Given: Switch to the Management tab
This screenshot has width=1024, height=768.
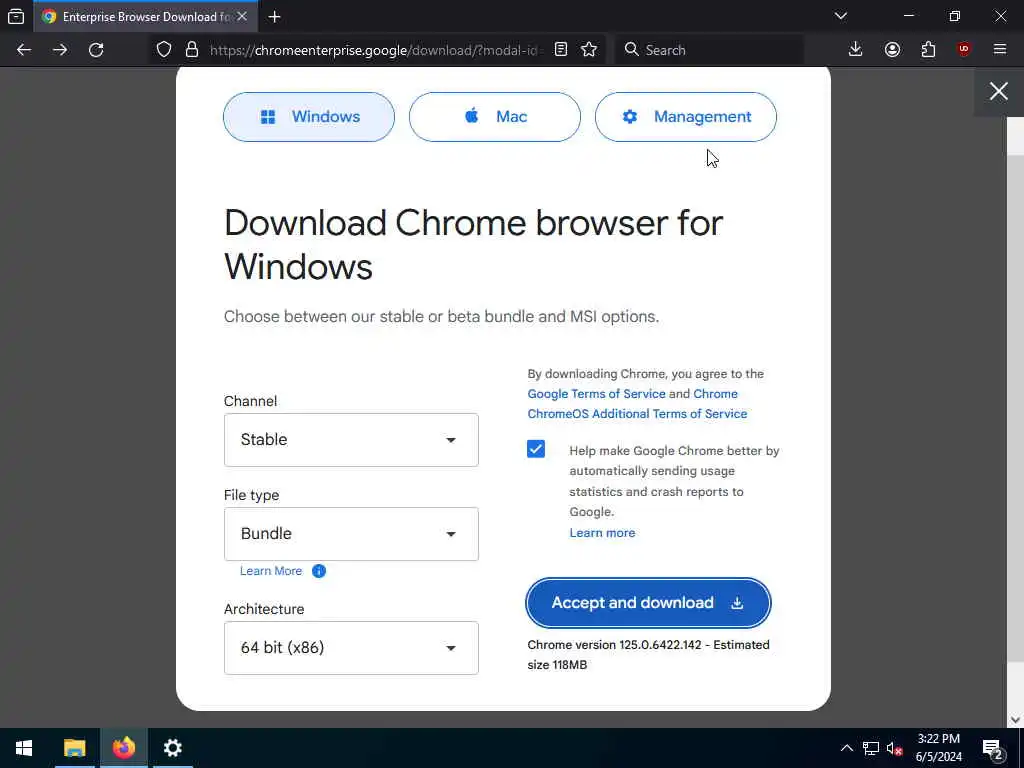Looking at the screenshot, I should pyautogui.click(x=686, y=117).
